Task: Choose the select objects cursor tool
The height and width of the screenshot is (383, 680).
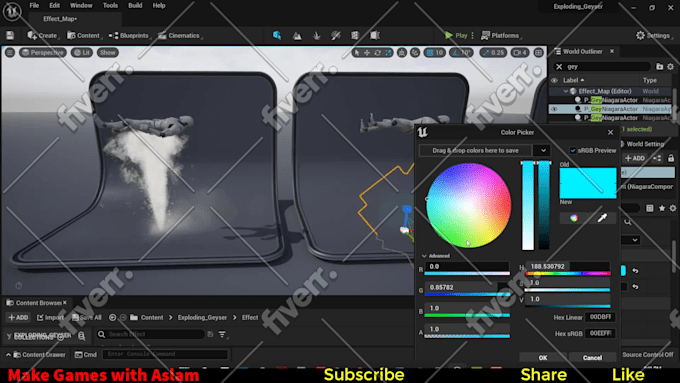Action: coord(356,52)
